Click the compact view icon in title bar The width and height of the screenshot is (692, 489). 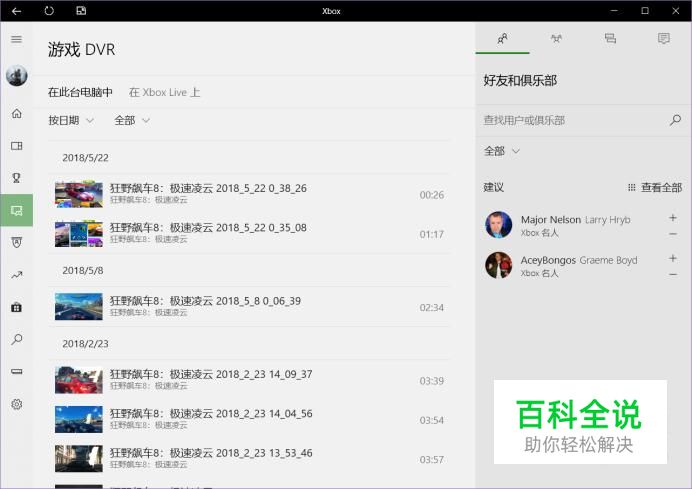tap(81, 11)
